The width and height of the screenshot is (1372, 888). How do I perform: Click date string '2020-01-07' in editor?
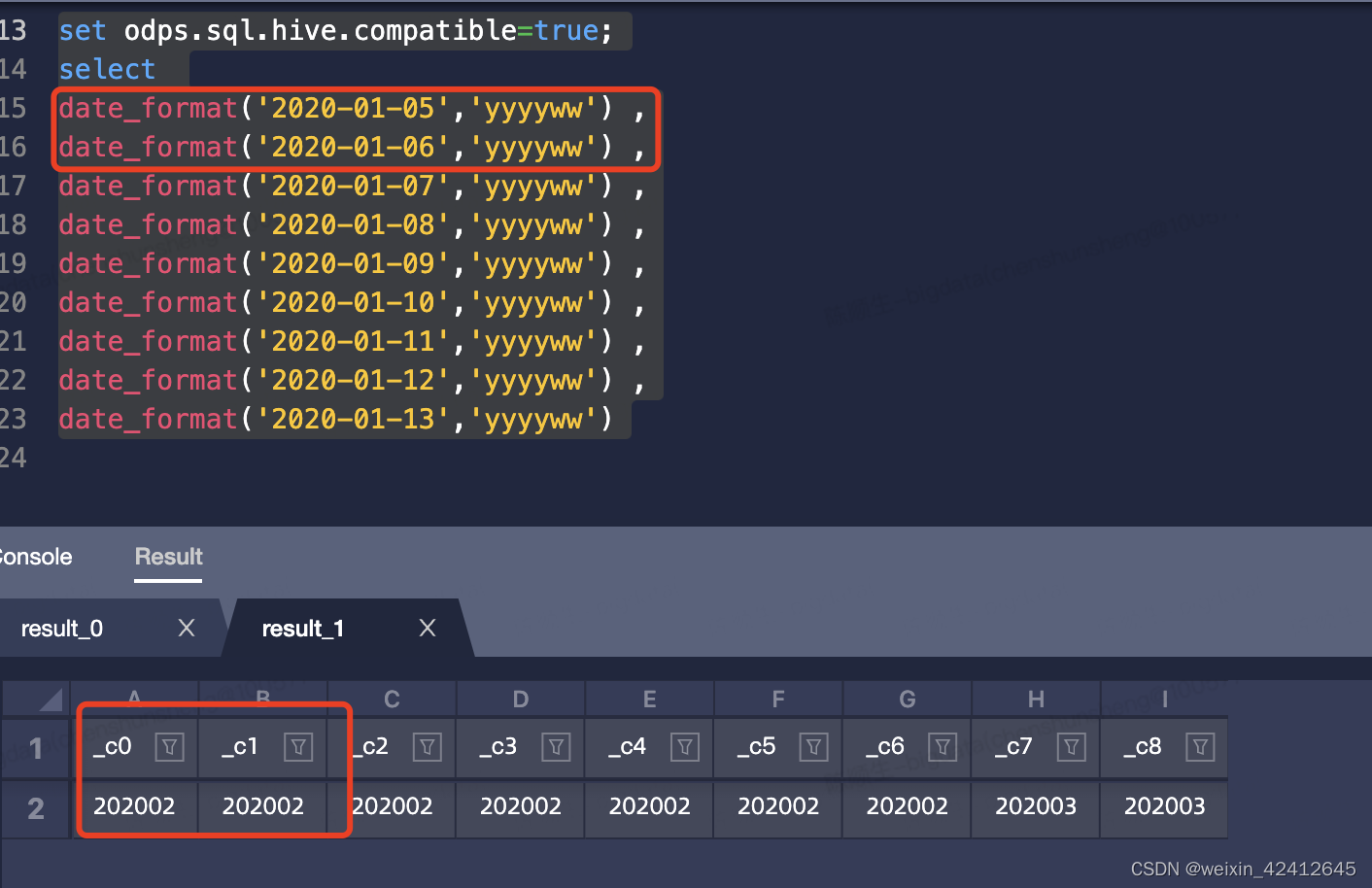[x=353, y=187]
